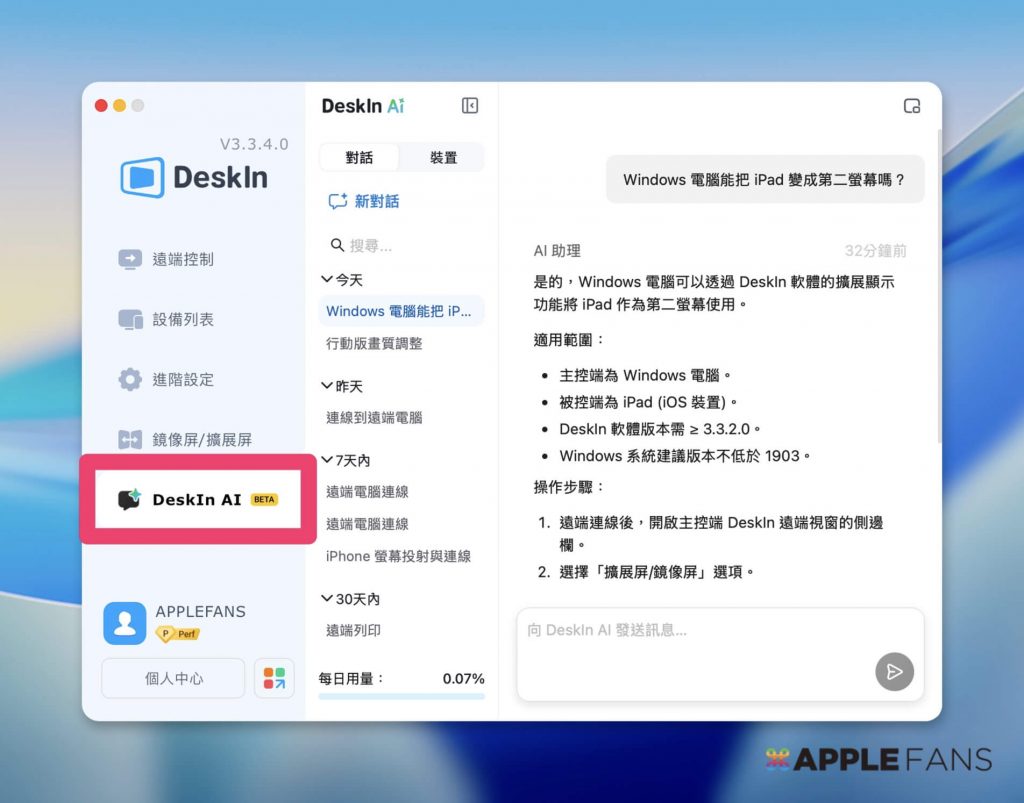Screen dimensions: 1024x803
Task: Switch to the 裝置 tab
Action: coord(443,157)
